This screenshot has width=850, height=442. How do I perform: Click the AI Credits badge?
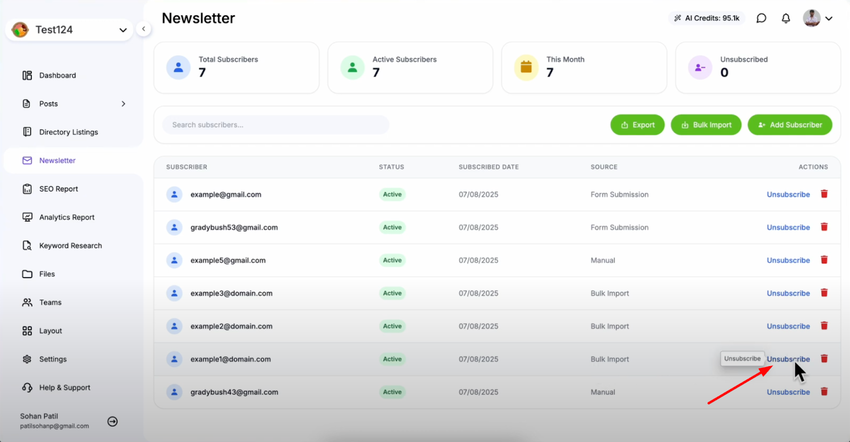pyautogui.click(x=706, y=18)
